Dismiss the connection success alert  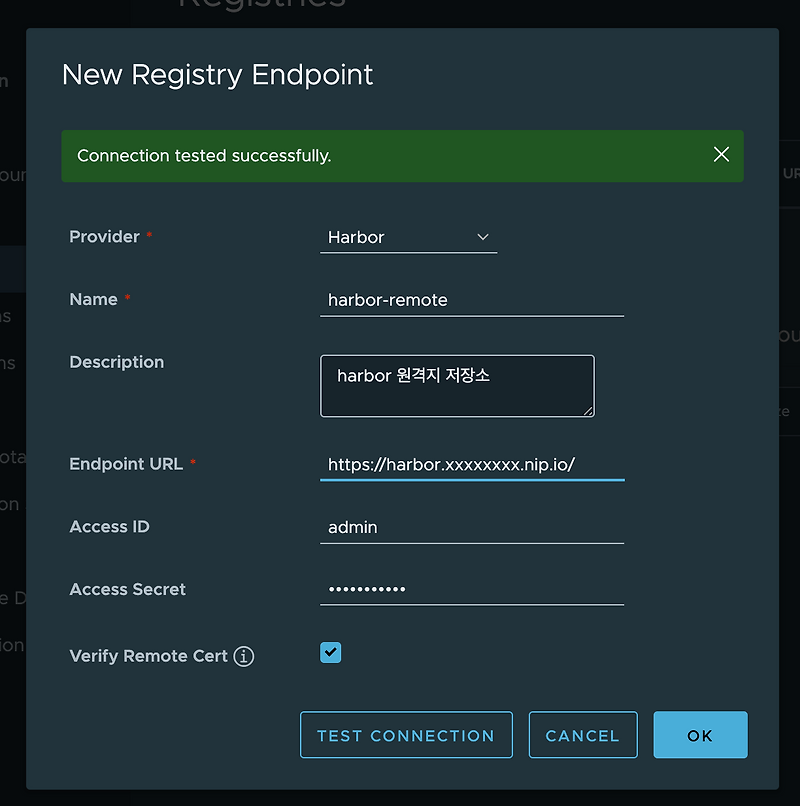(721, 155)
